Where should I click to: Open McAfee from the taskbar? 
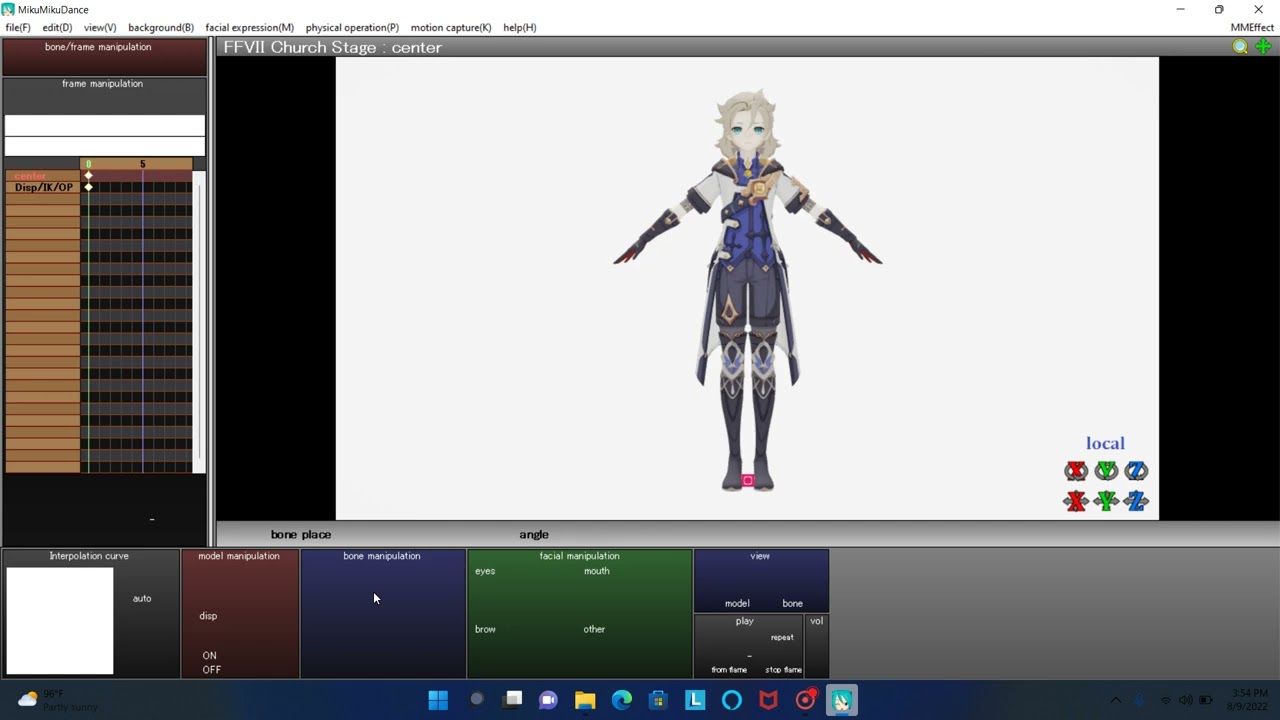tap(768, 700)
